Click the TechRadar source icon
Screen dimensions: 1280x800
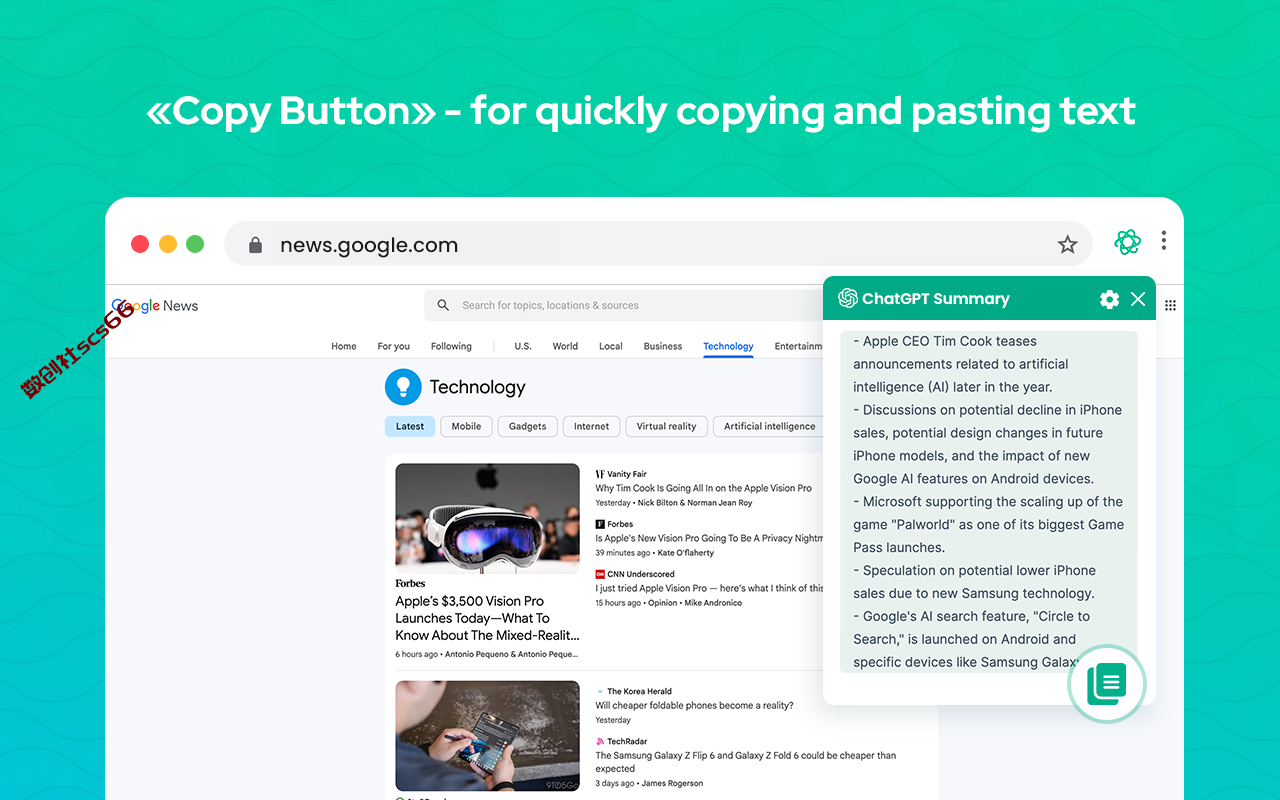(600, 741)
